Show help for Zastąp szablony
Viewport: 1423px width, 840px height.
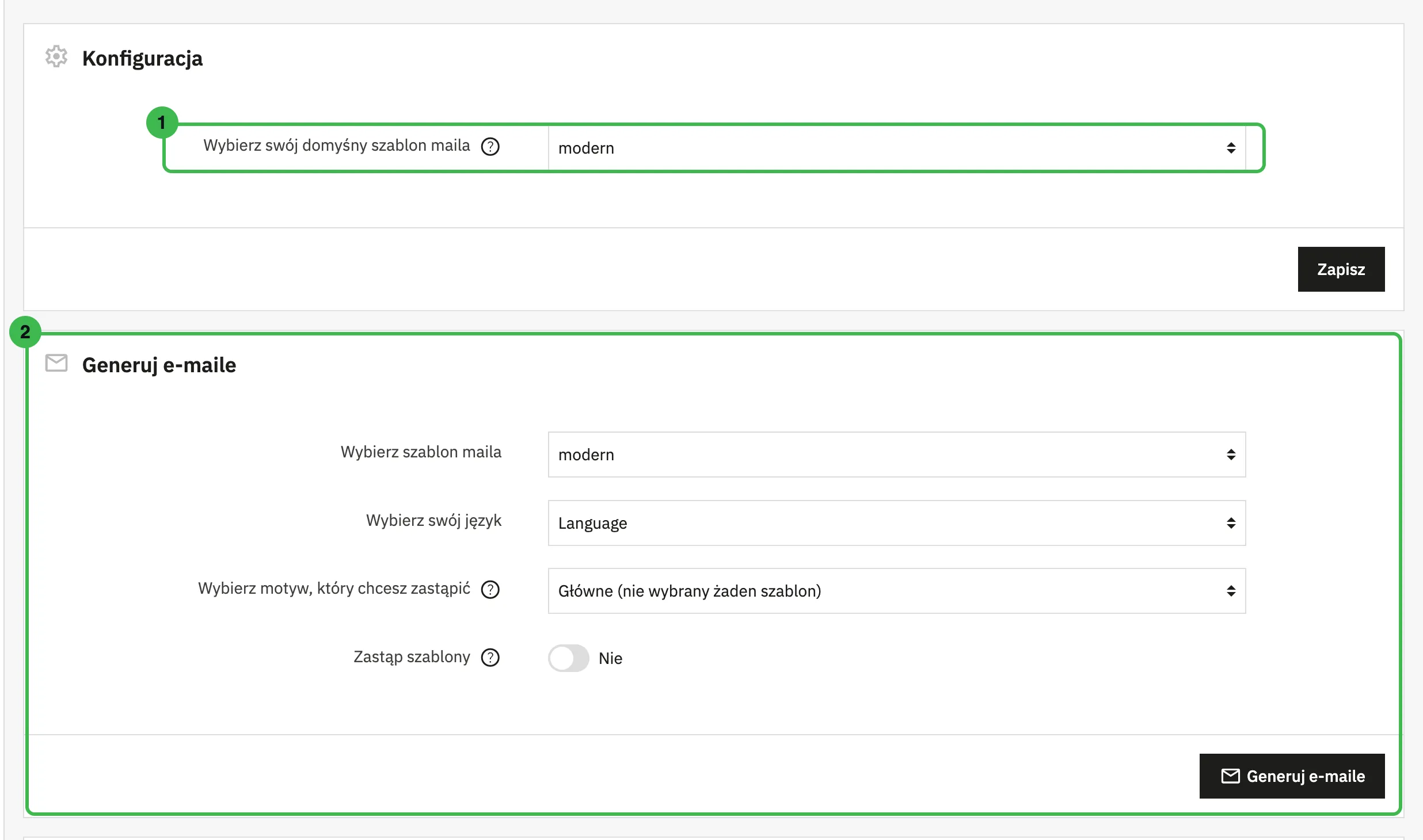[x=490, y=658]
